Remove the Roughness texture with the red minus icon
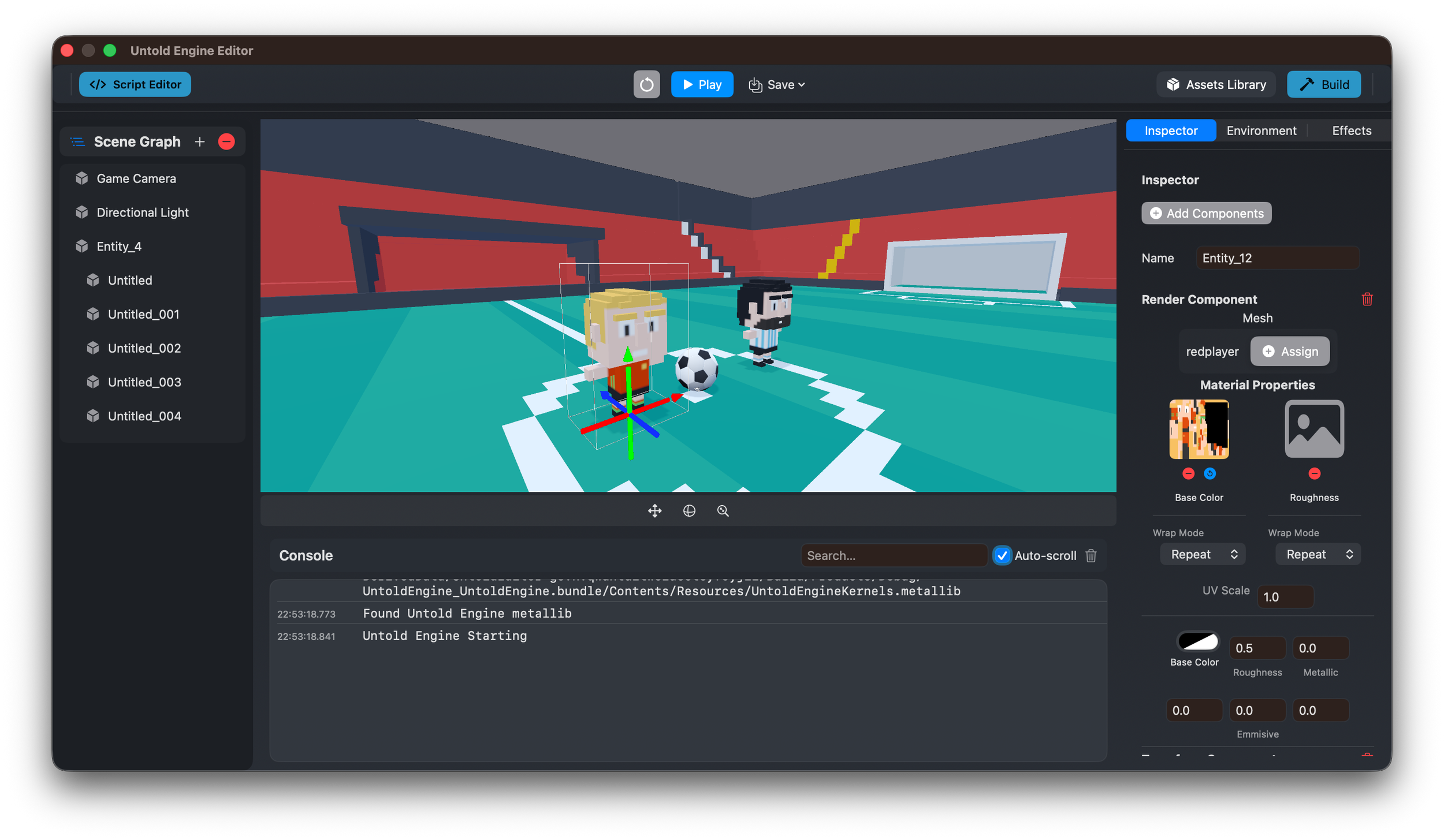Viewport: 1444px width, 840px height. (1315, 473)
